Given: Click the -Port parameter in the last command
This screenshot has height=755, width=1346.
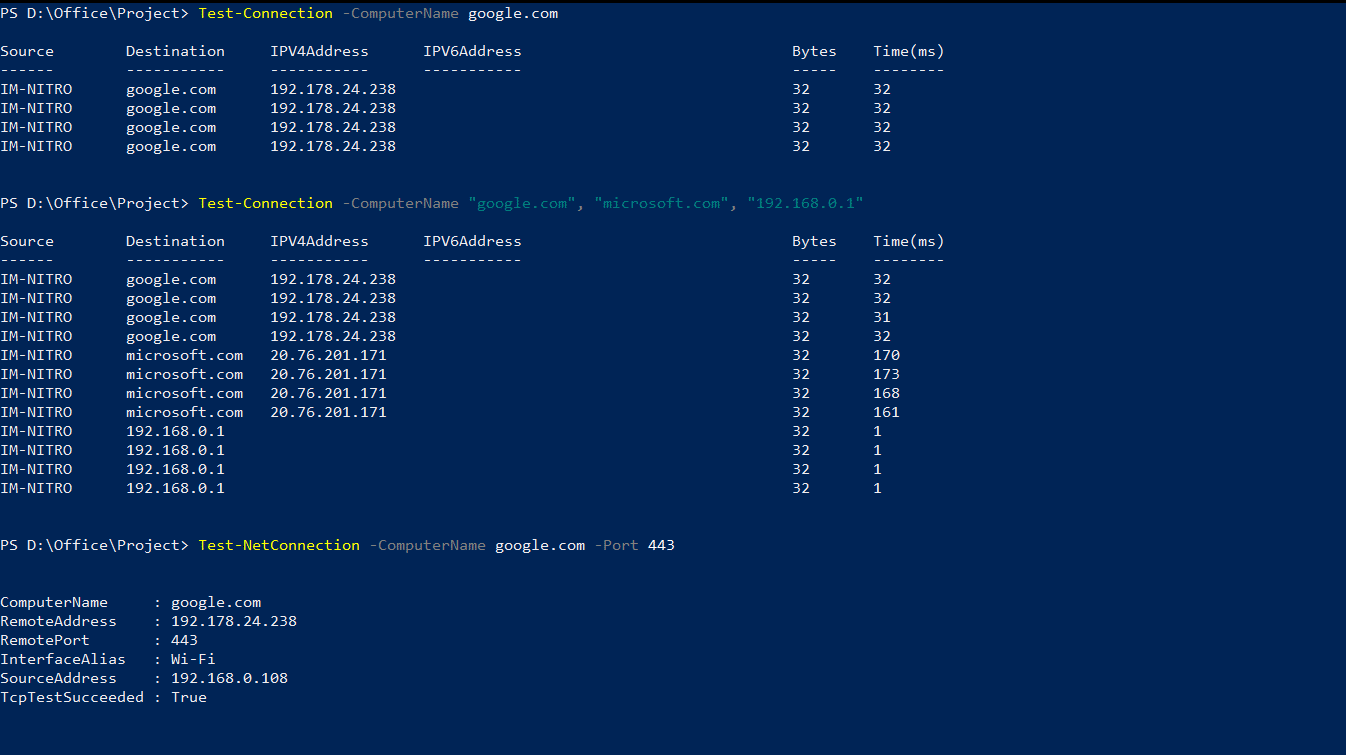Looking at the screenshot, I should [617, 545].
